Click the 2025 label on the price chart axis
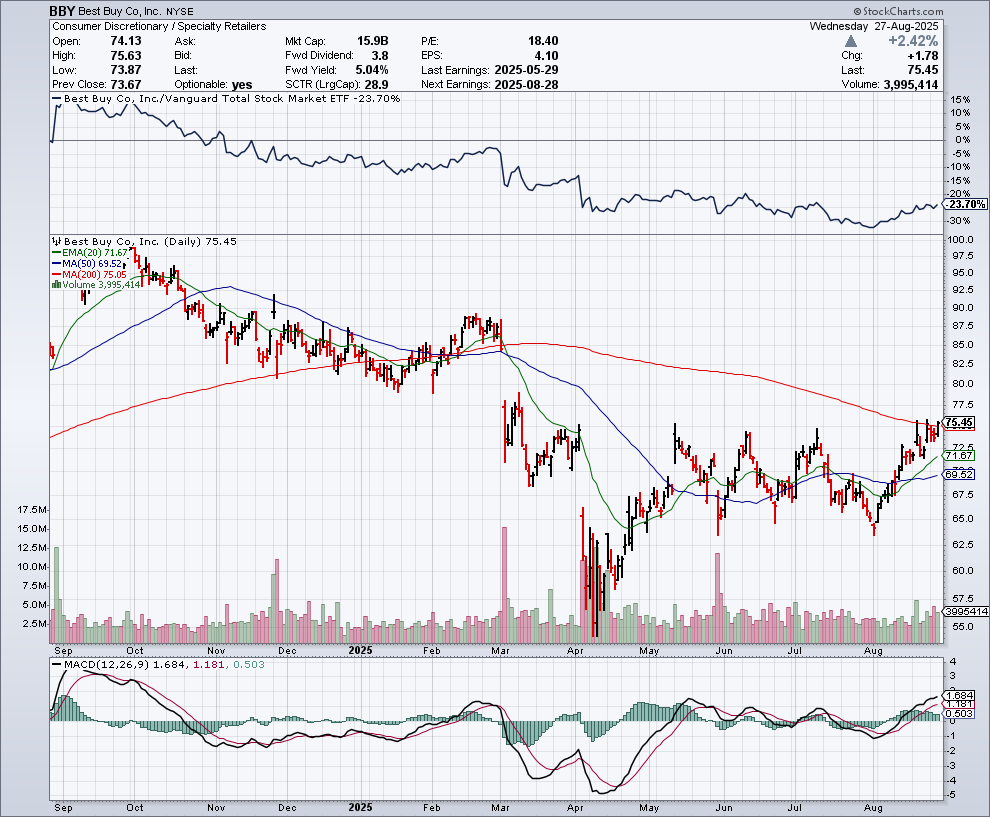Viewport: 990px width, 817px height. (361, 650)
